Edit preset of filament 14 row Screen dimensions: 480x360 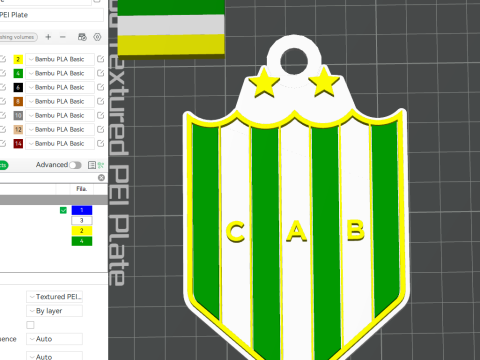100,143
